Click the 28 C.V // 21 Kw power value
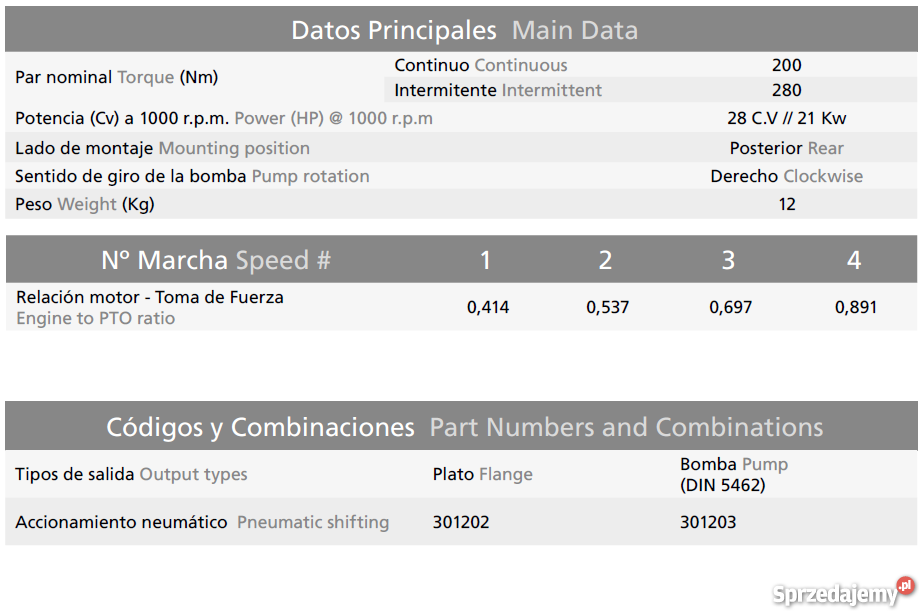 click(x=786, y=118)
